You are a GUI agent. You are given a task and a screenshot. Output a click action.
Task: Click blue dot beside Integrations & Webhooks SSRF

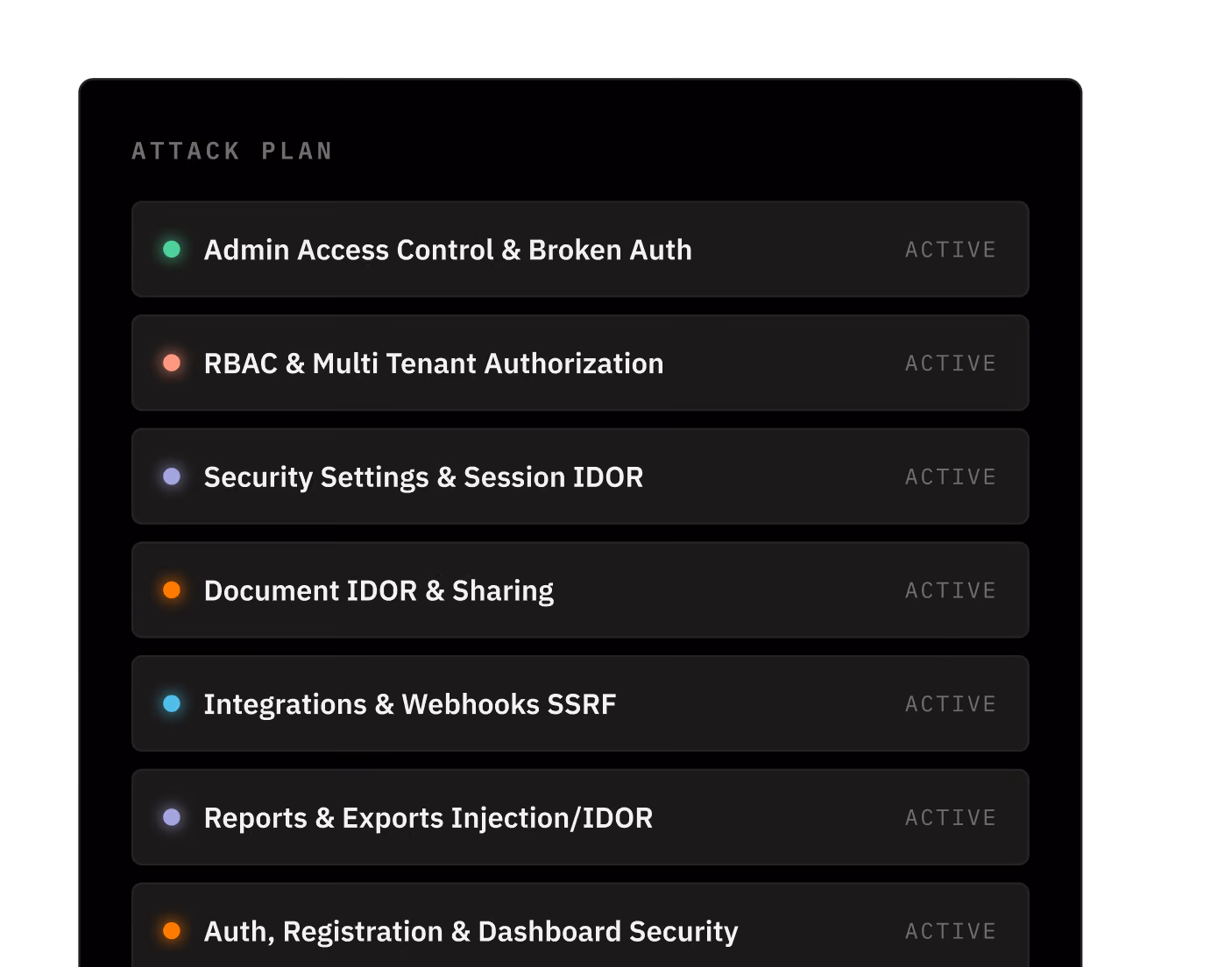(172, 703)
